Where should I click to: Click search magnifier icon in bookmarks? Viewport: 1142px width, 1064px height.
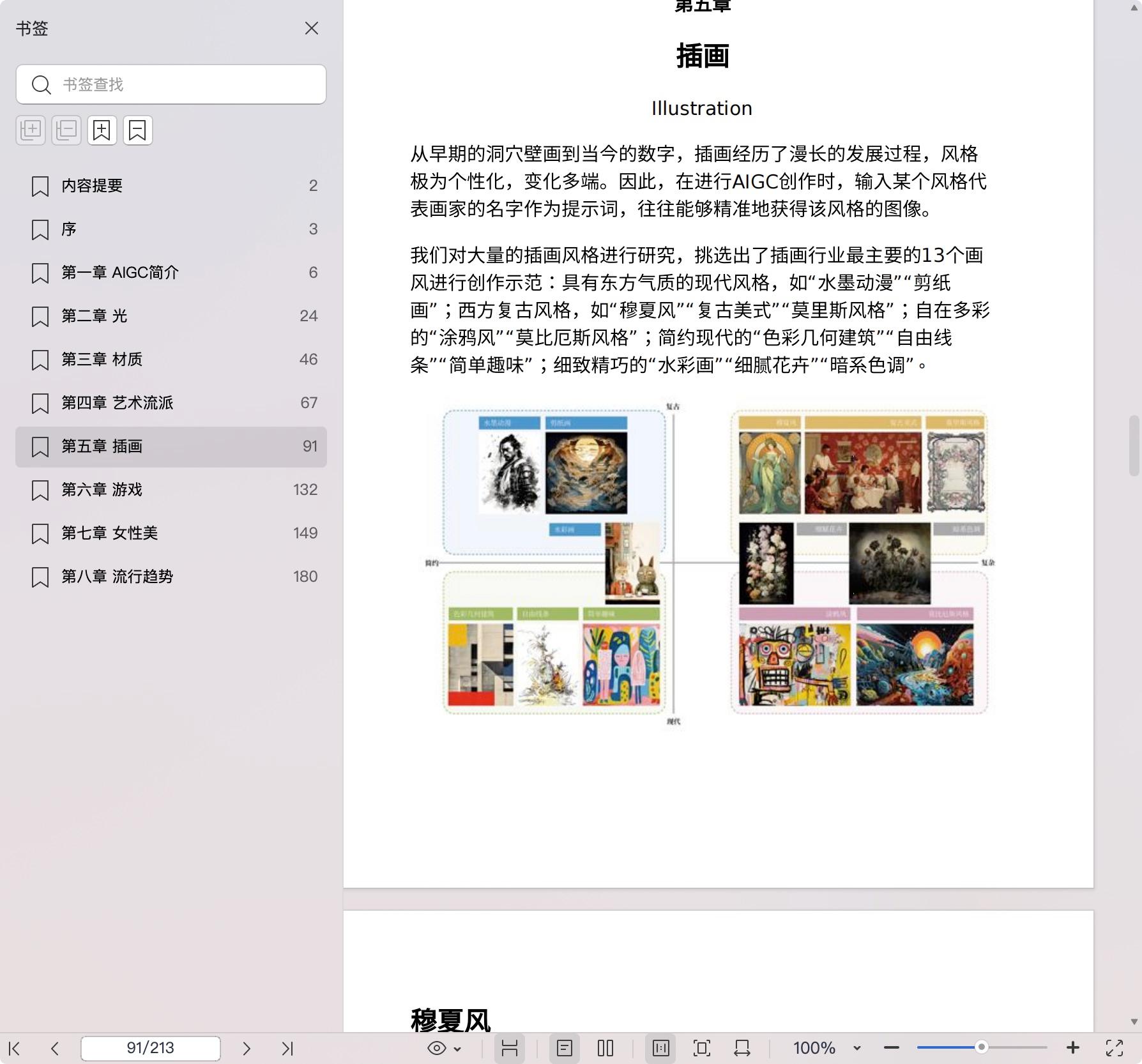pyautogui.click(x=42, y=85)
